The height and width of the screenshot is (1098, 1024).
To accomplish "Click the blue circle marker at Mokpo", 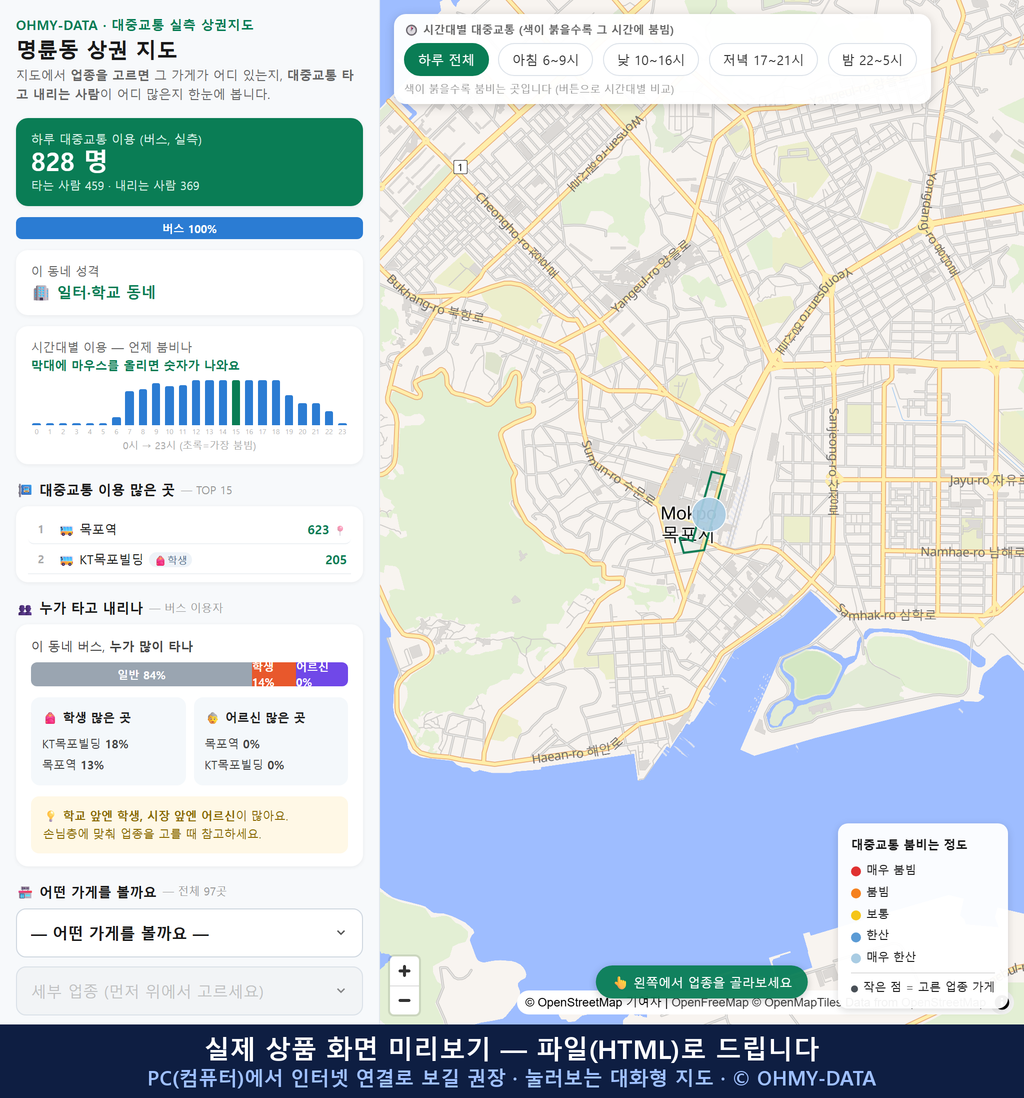I will point(709,514).
